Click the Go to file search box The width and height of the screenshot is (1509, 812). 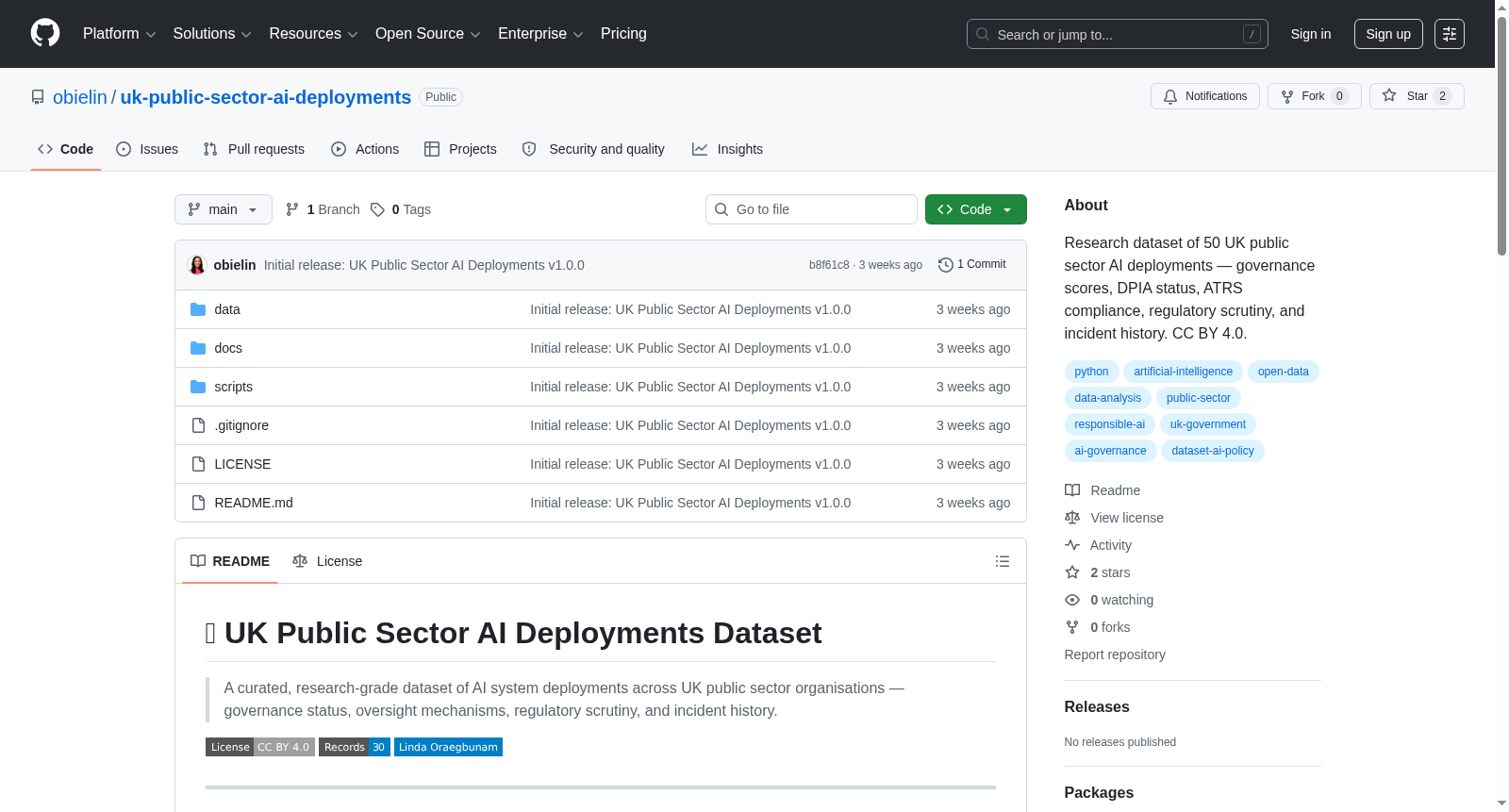(811, 209)
